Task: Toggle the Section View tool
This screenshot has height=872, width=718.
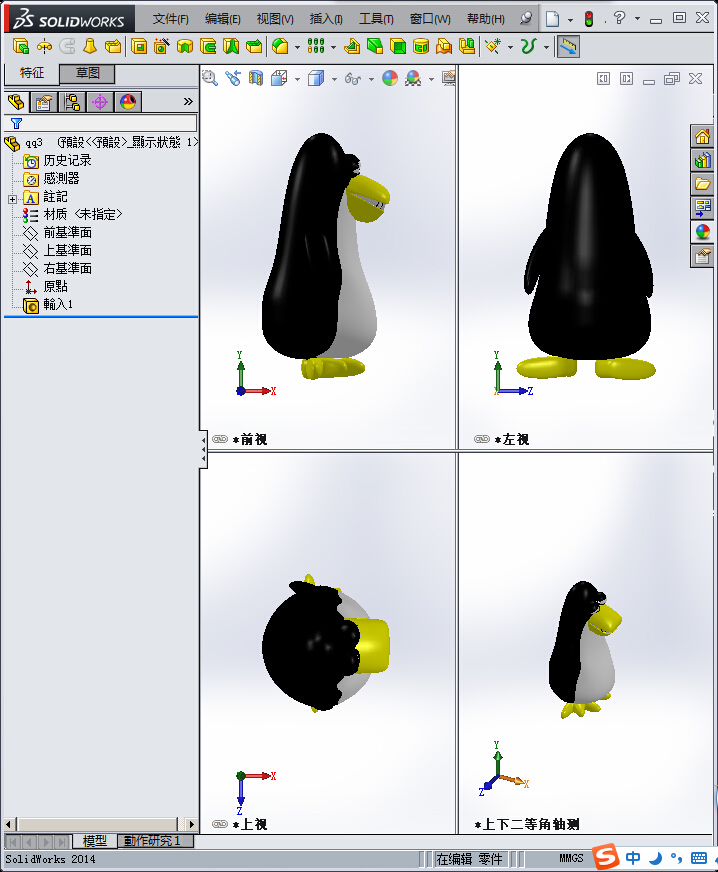Action: pyautogui.click(x=256, y=78)
